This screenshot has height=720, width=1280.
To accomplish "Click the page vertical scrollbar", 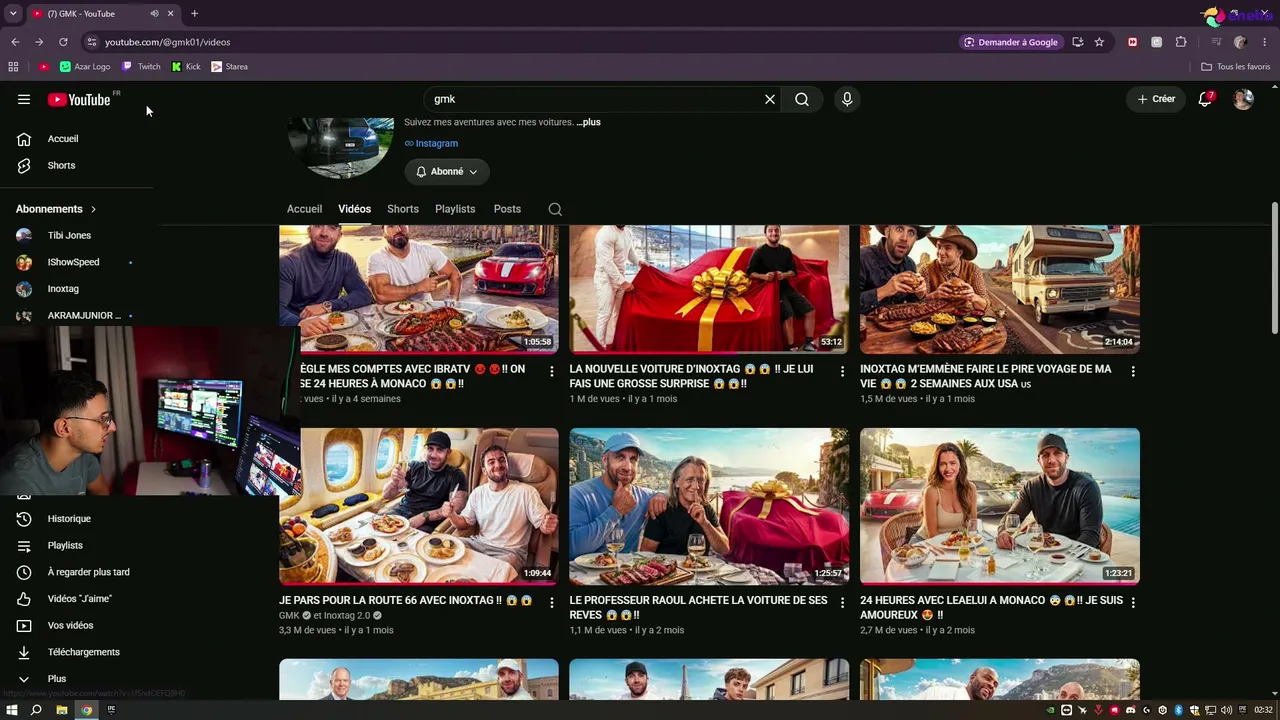I will (x=1274, y=268).
